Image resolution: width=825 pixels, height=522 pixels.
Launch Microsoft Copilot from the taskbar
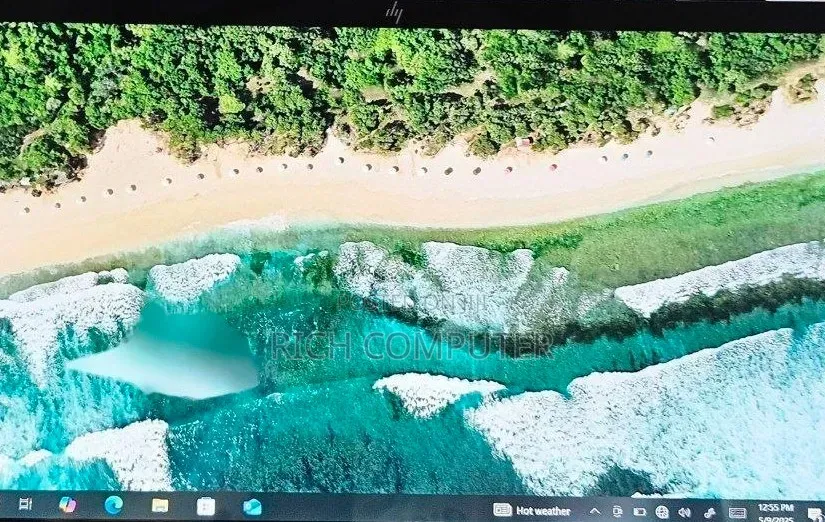click(x=67, y=505)
